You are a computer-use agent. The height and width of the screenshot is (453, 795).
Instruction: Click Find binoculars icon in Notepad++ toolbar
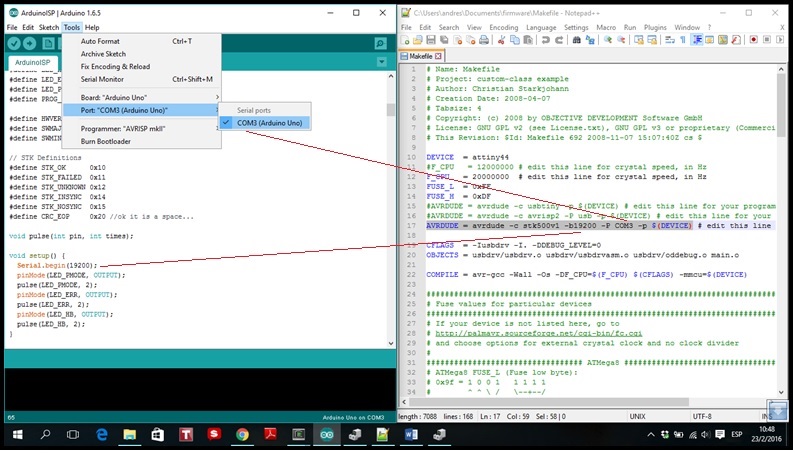click(x=576, y=40)
